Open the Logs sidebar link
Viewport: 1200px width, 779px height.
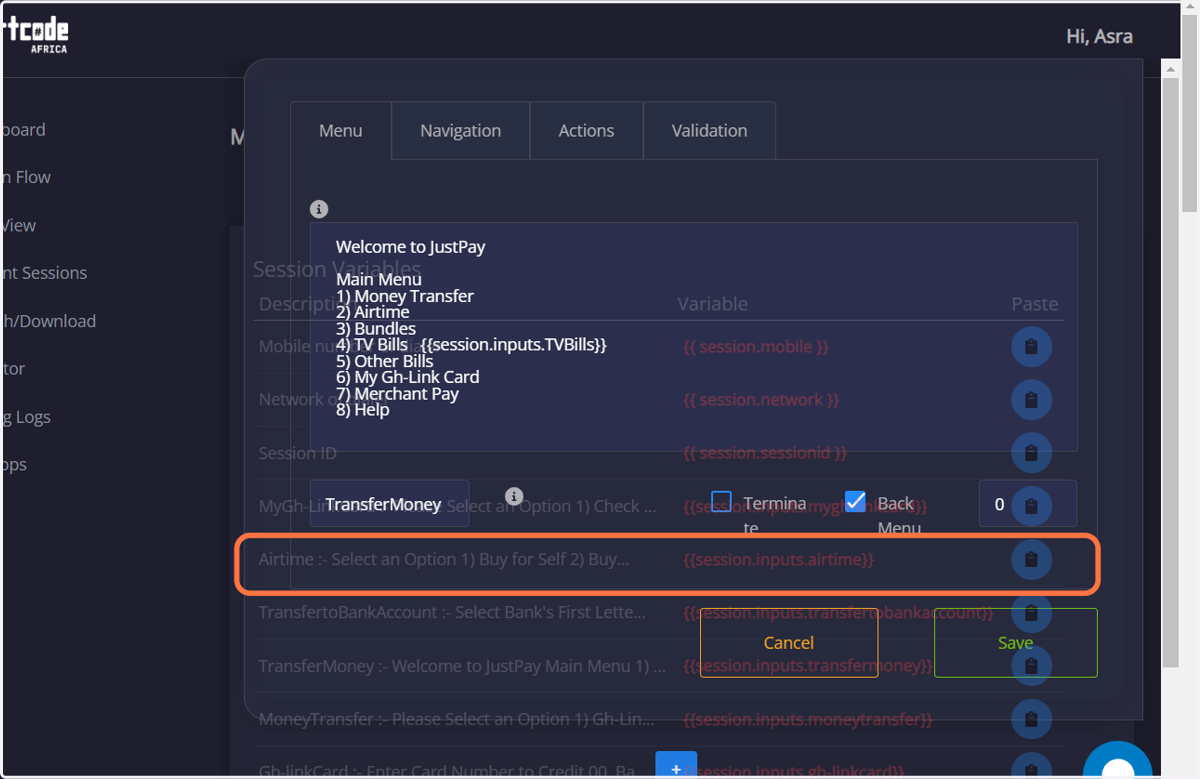(26, 417)
